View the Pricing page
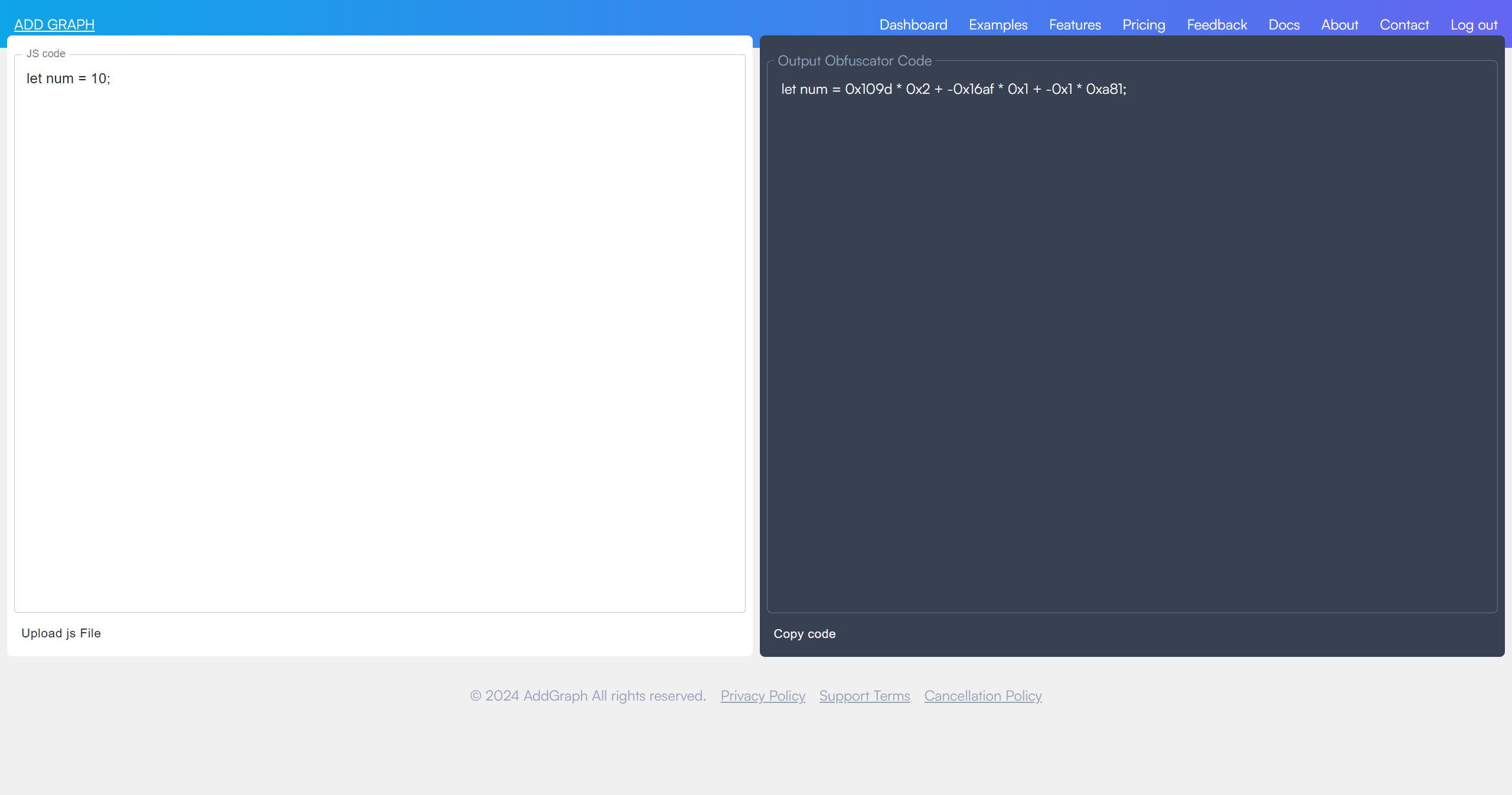Image resolution: width=1512 pixels, height=795 pixels. tap(1144, 25)
